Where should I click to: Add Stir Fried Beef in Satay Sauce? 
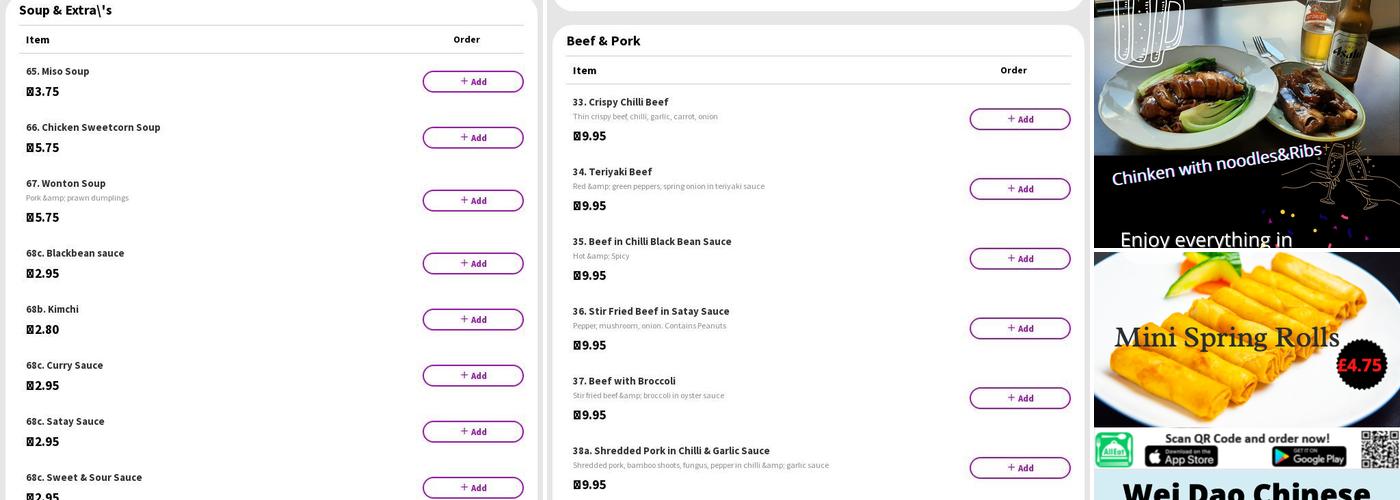click(1019, 329)
